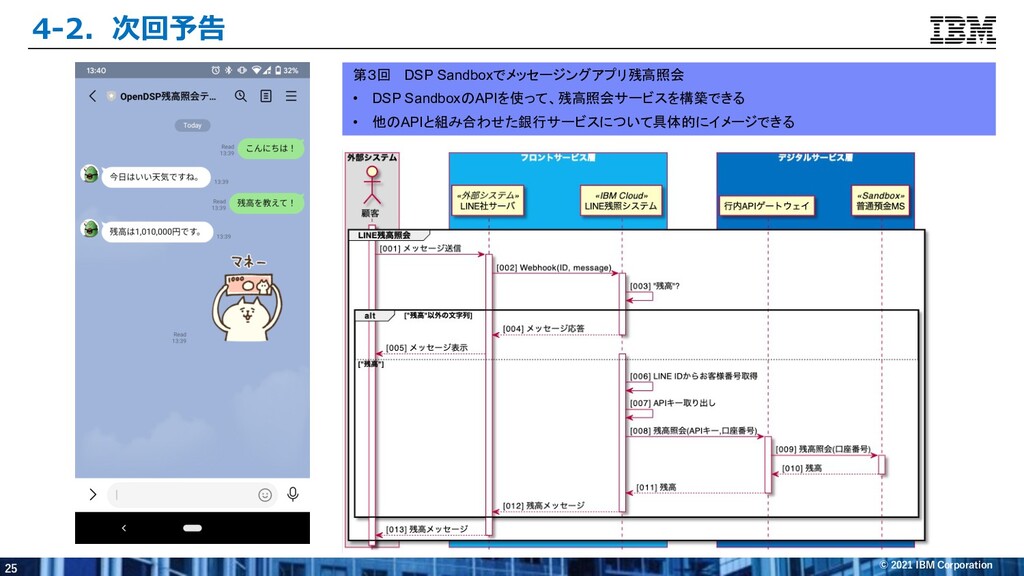Click the alt fragment label
The height and width of the screenshot is (576, 1024).
[x=370, y=315]
